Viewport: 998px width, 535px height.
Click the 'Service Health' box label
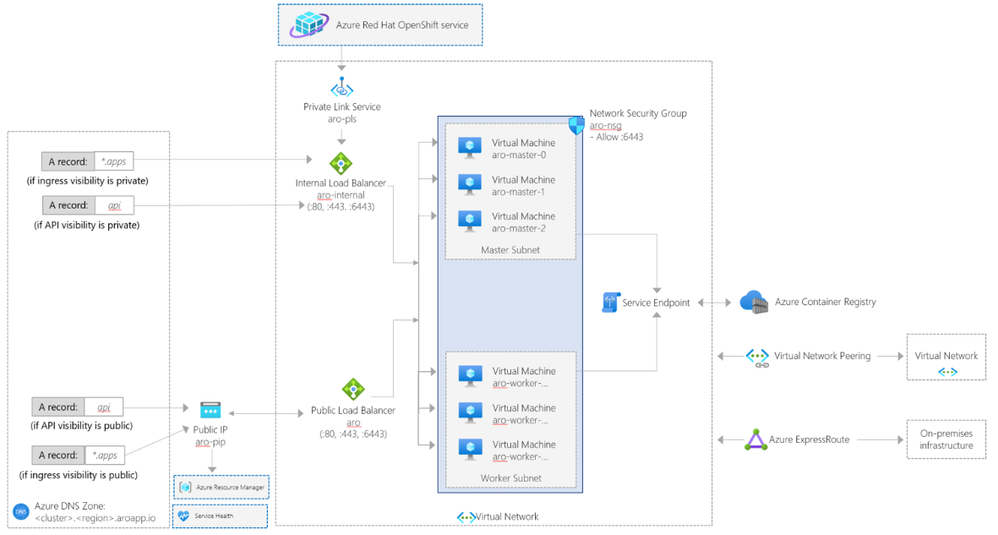(214, 516)
